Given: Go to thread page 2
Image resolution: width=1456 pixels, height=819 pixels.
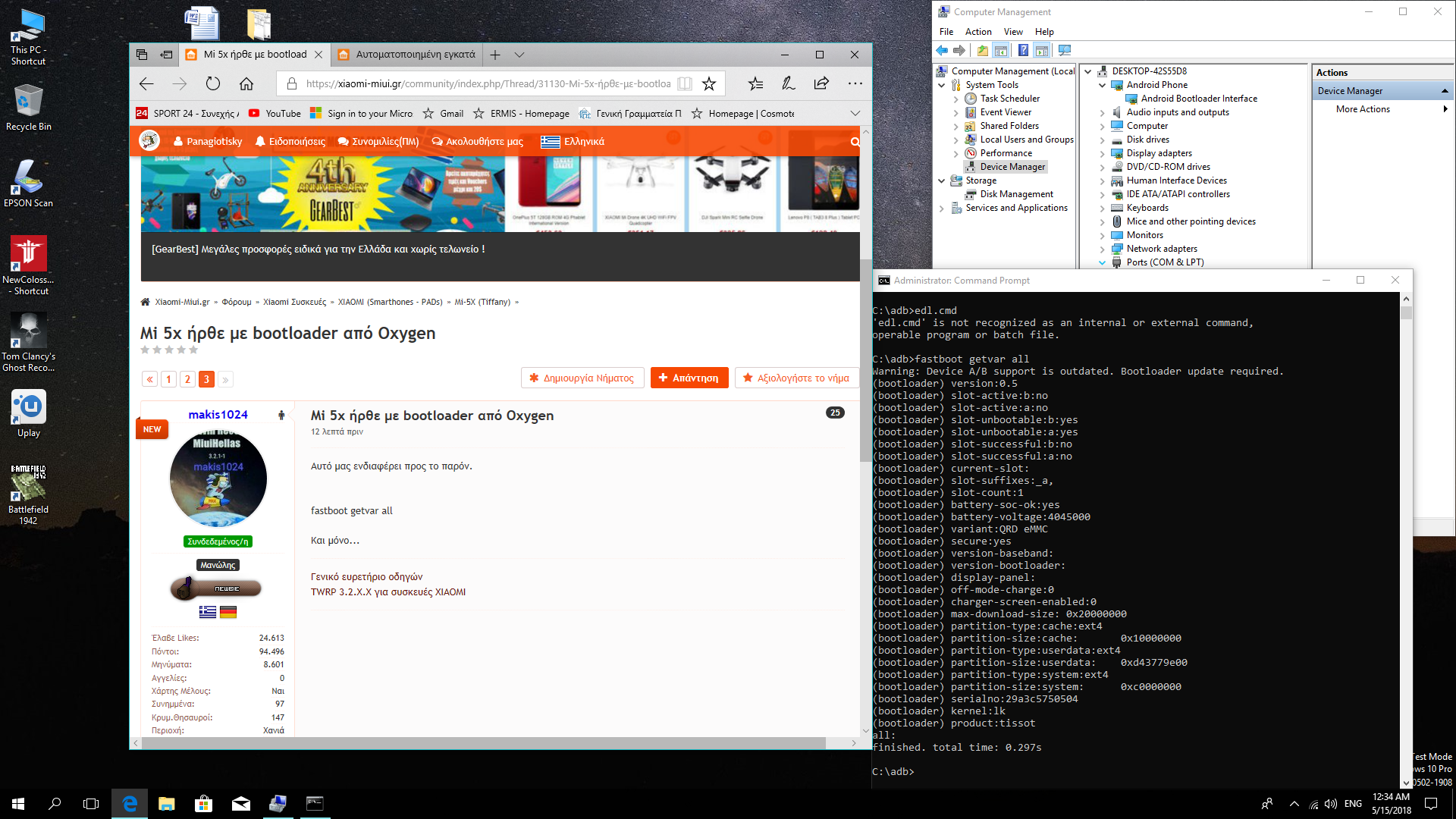Looking at the screenshot, I should (x=187, y=379).
